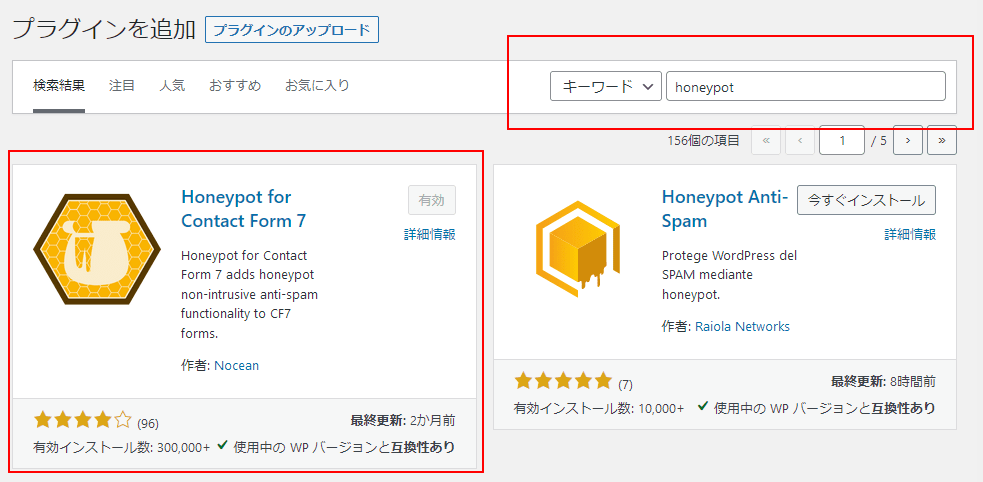The height and width of the screenshot is (482, 983).
Task: Switch to the 注目 tab
Action: [122, 86]
